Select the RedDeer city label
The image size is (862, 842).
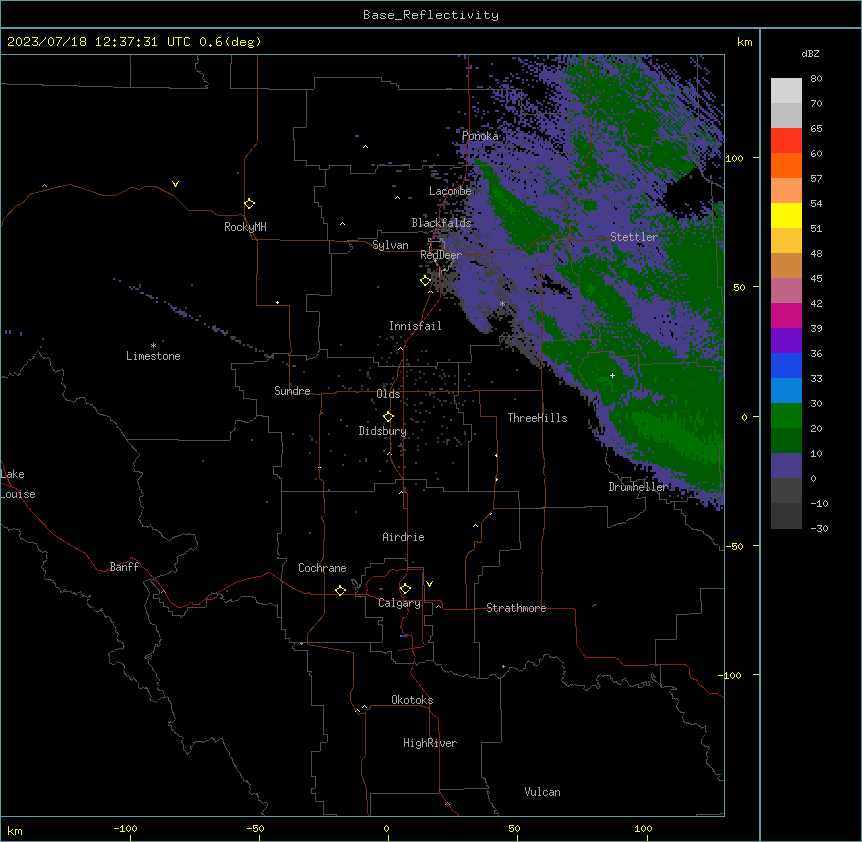tap(441, 255)
